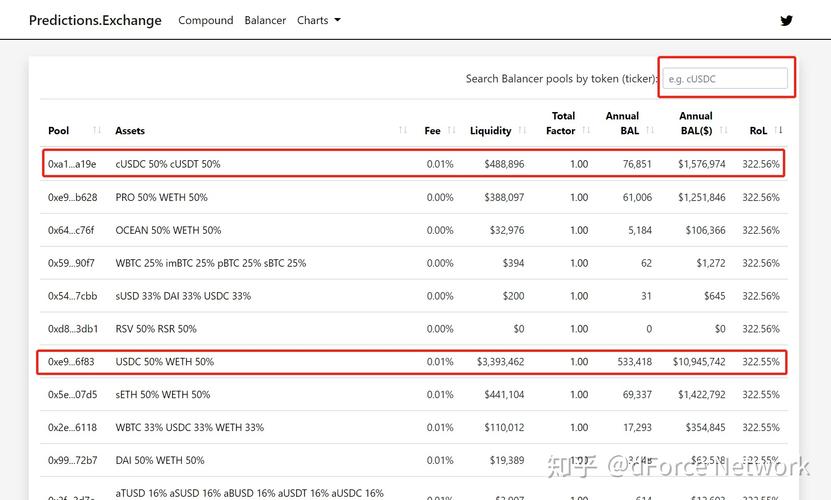Go to the Compound page
This screenshot has width=831, height=500.
tap(206, 20)
